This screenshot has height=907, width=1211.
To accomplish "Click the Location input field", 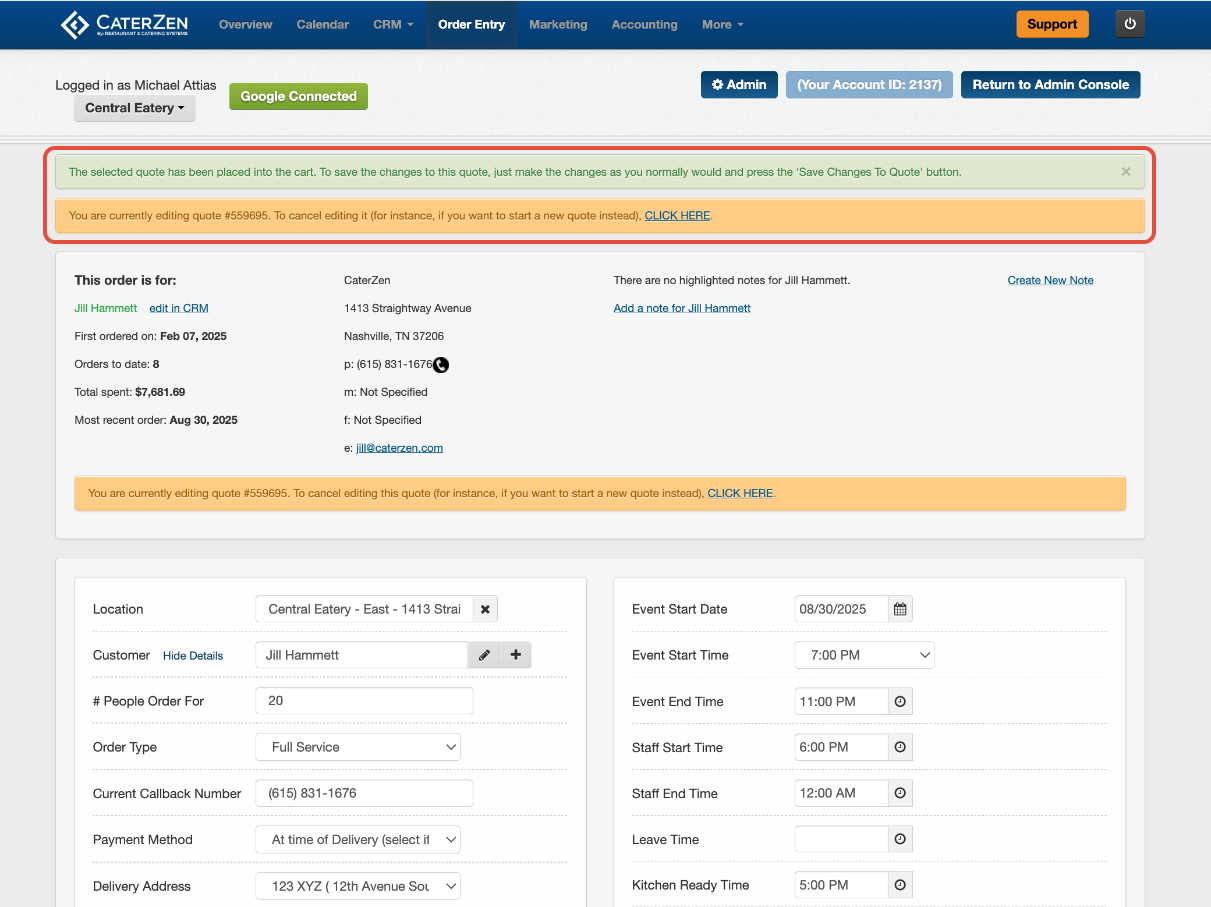I will [364, 609].
